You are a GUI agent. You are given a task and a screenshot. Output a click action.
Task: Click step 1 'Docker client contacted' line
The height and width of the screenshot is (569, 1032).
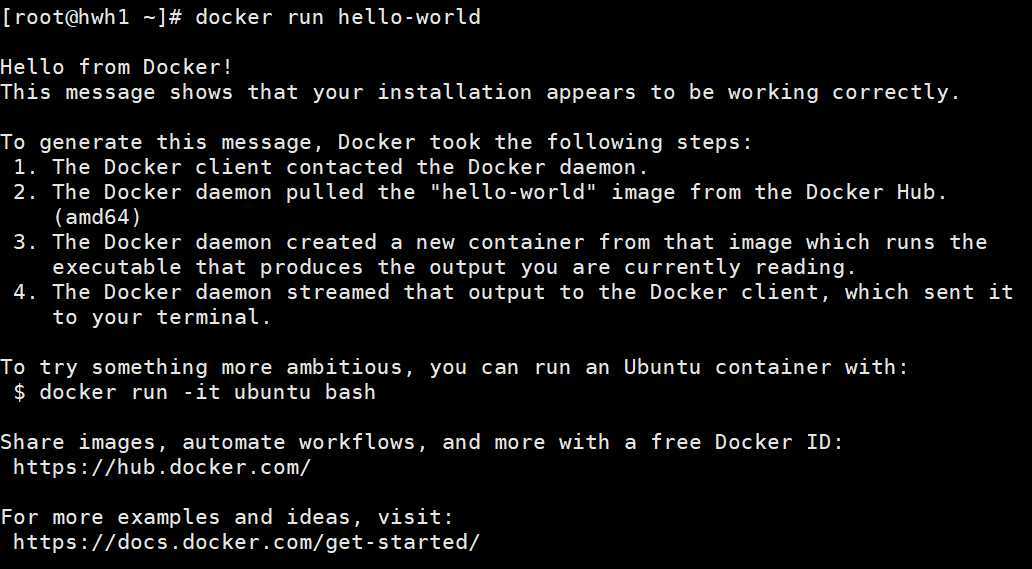330,167
